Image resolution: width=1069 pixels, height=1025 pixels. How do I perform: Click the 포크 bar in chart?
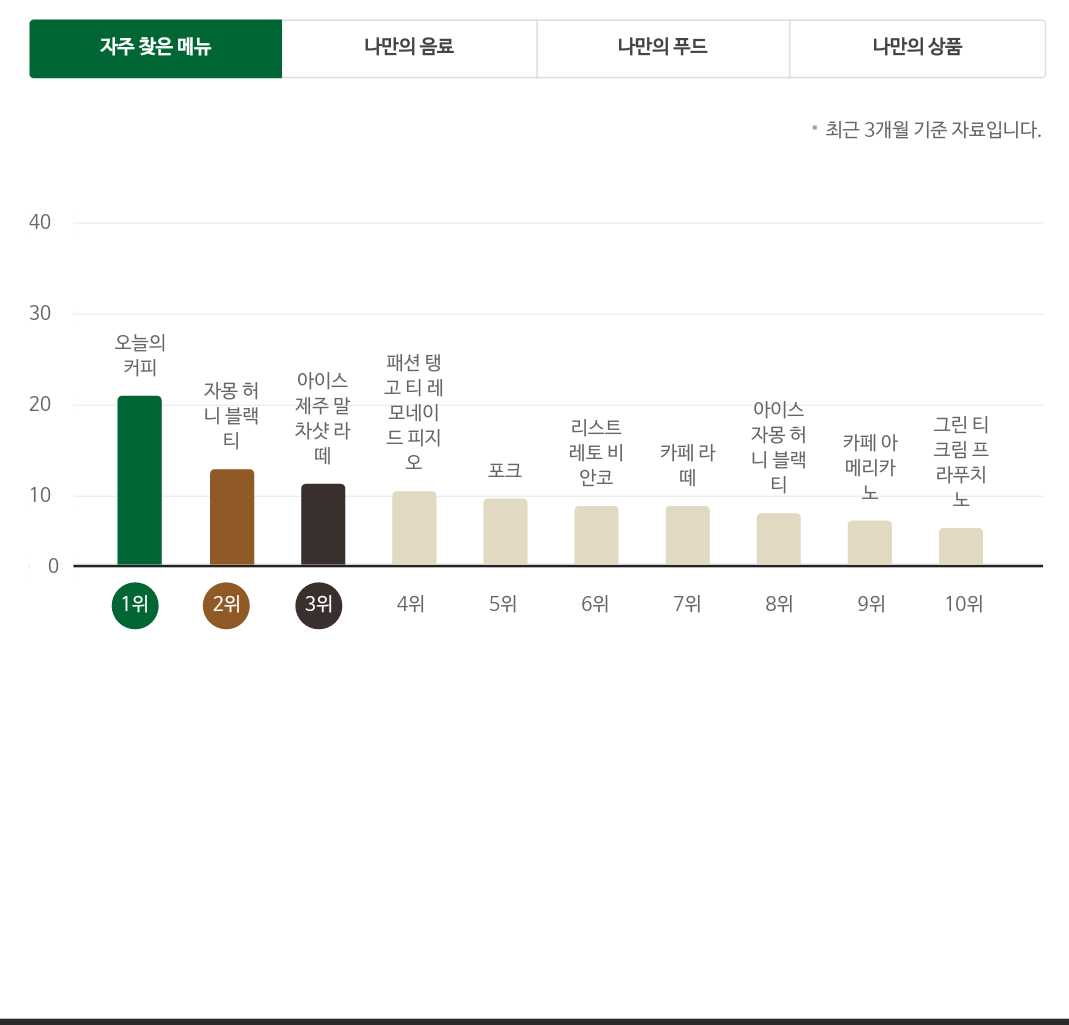505,532
